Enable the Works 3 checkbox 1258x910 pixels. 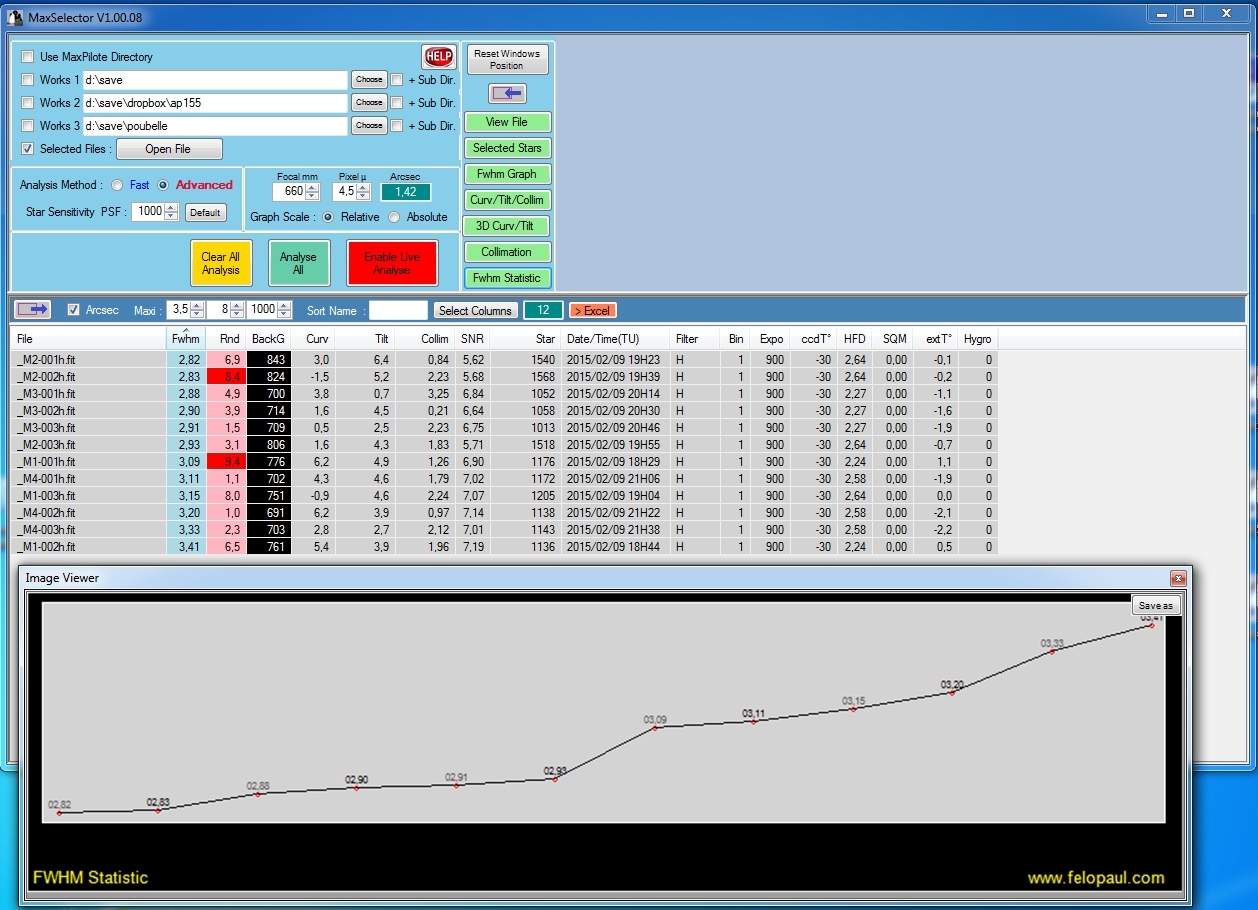[28, 125]
